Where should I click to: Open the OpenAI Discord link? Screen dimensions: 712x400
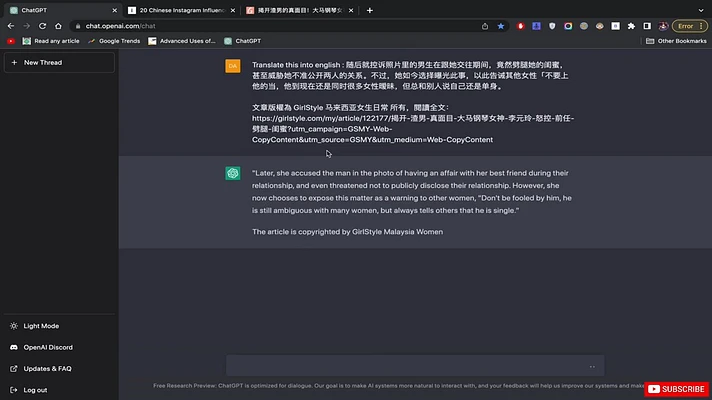click(59, 347)
